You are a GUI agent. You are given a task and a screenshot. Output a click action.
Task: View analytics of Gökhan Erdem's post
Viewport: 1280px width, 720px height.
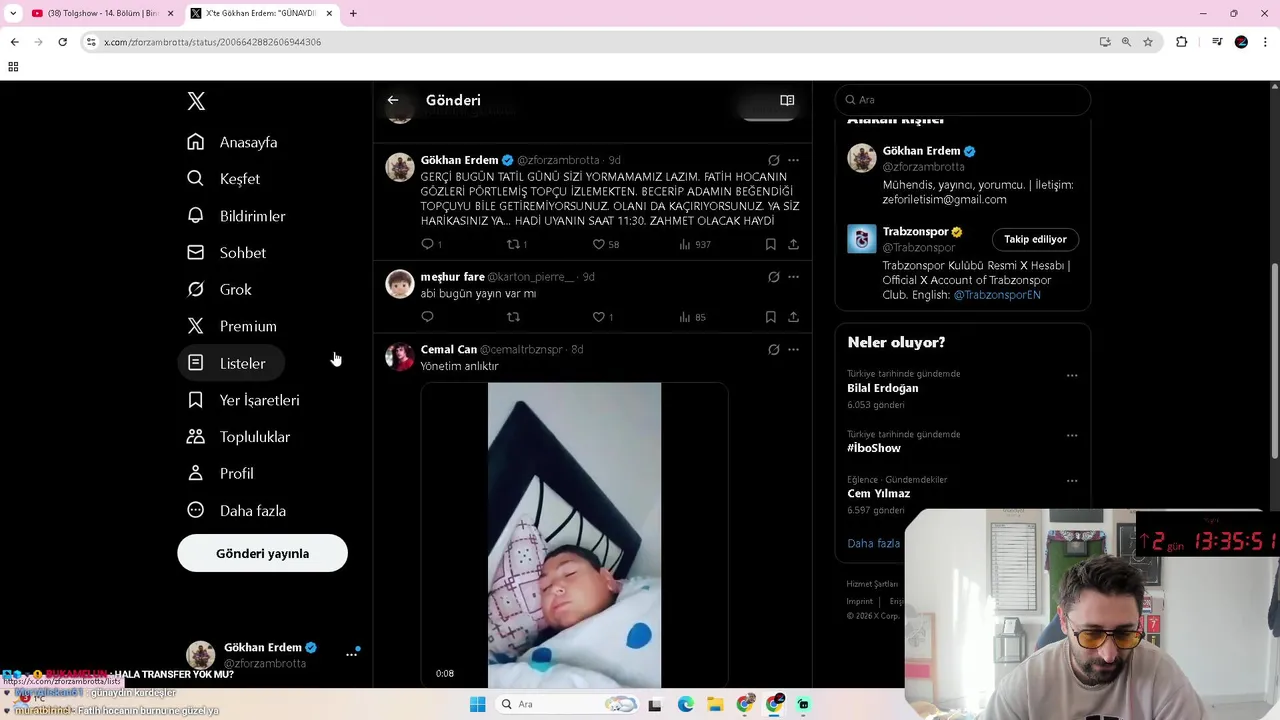(685, 244)
